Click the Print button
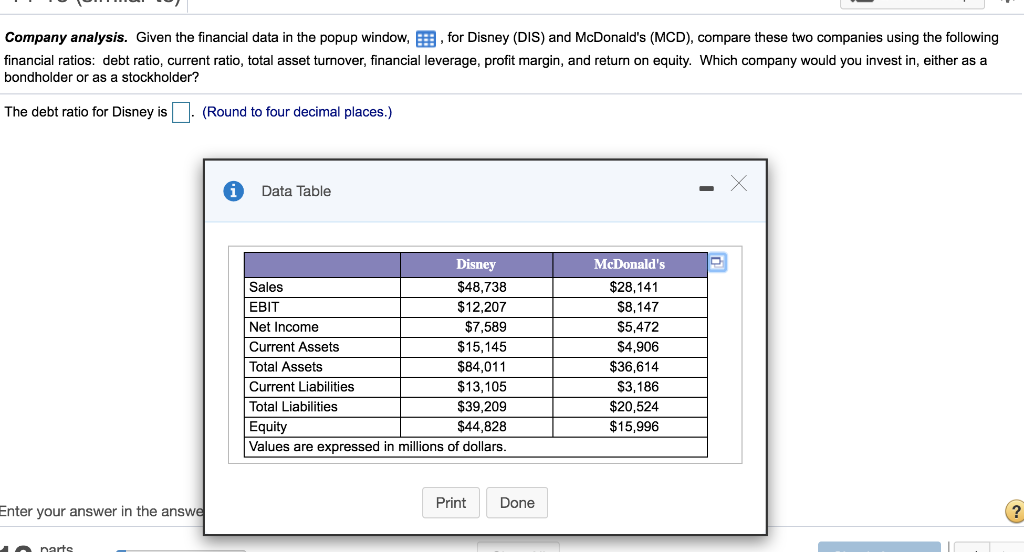Viewport: 1024px width, 552px height. (x=451, y=502)
